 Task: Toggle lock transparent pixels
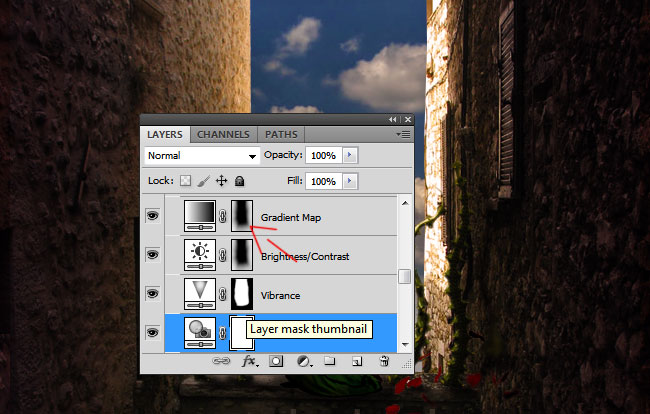point(185,181)
